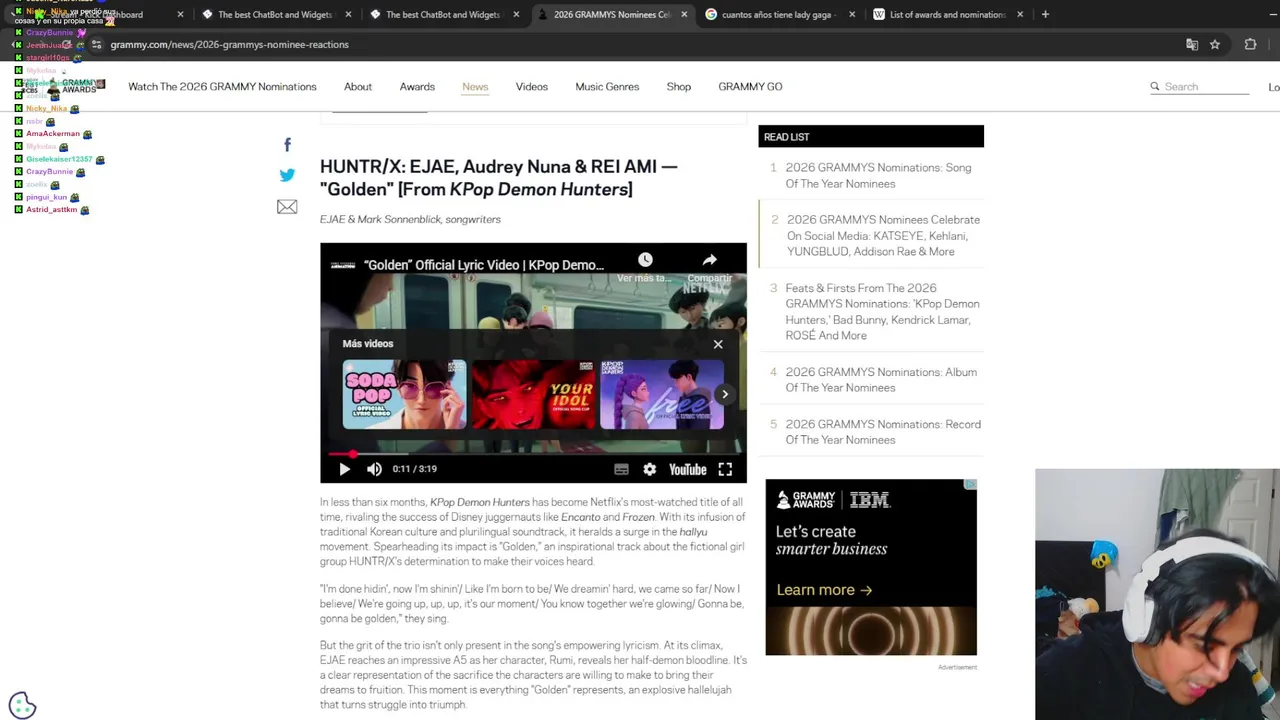Switch to 'List of awards and nominations' tab
The image size is (1280, 720).
(x=947, y=15)
